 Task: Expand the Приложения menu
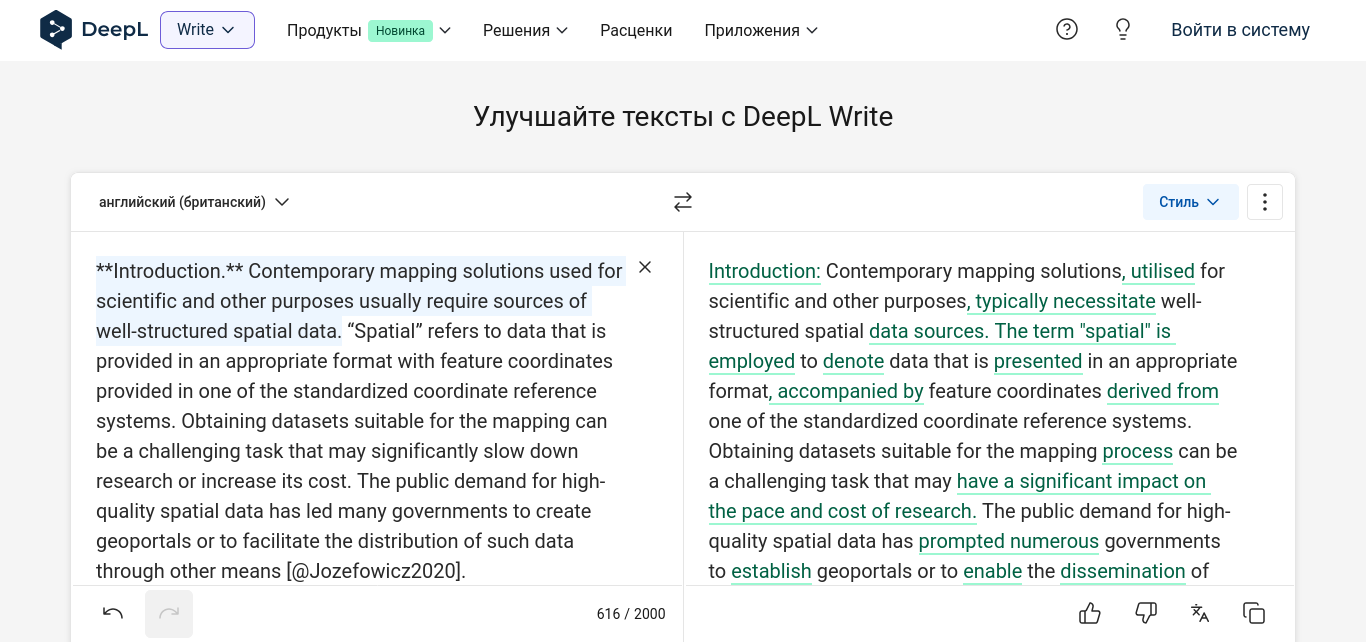[x=761, y=30]
